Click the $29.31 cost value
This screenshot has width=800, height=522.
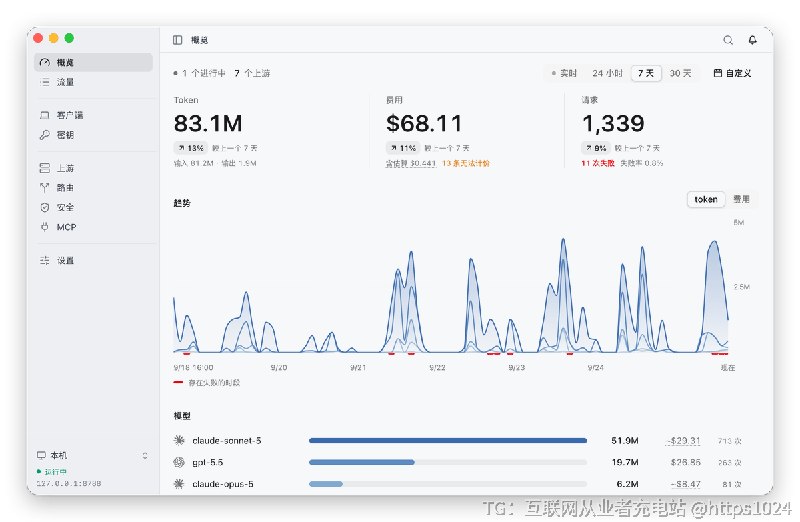tap(684, 440)
